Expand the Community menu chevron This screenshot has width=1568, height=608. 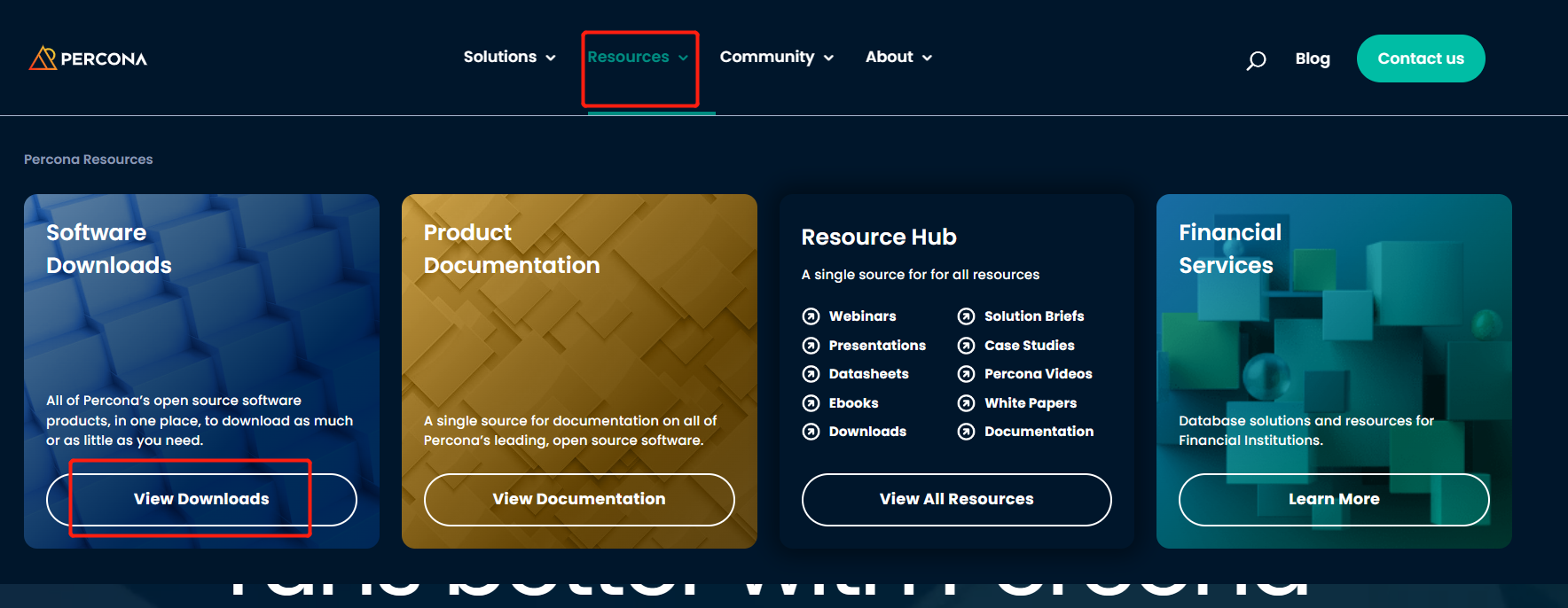click(828, 58)
